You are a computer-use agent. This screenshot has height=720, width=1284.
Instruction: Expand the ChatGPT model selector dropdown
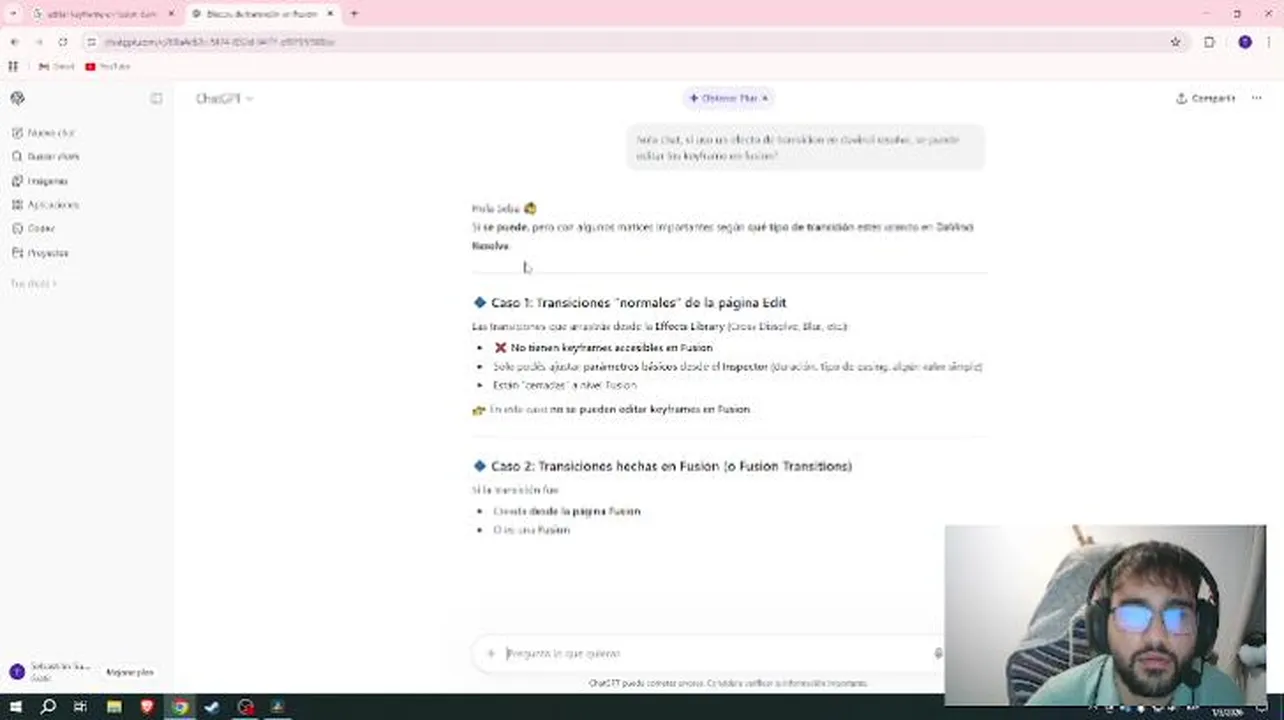coord(224,98)
